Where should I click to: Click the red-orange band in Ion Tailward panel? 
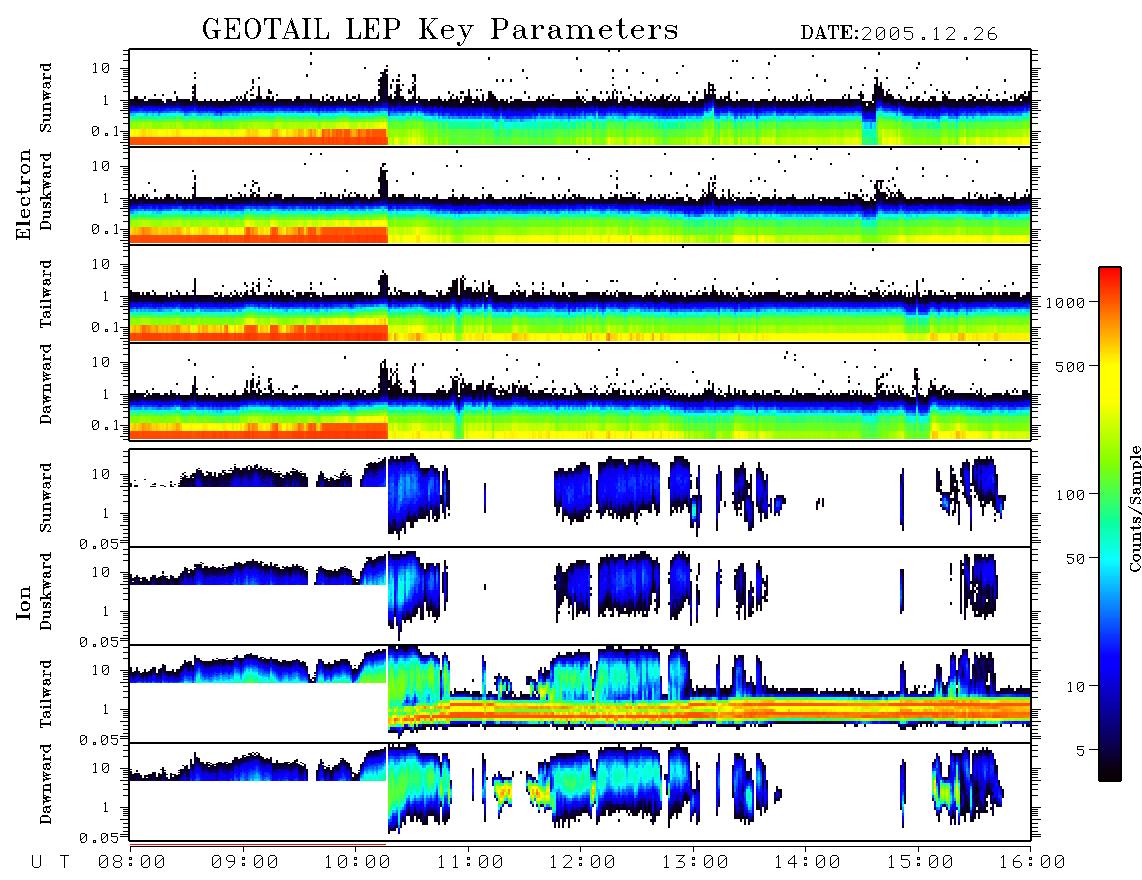[x=710, y=710]
